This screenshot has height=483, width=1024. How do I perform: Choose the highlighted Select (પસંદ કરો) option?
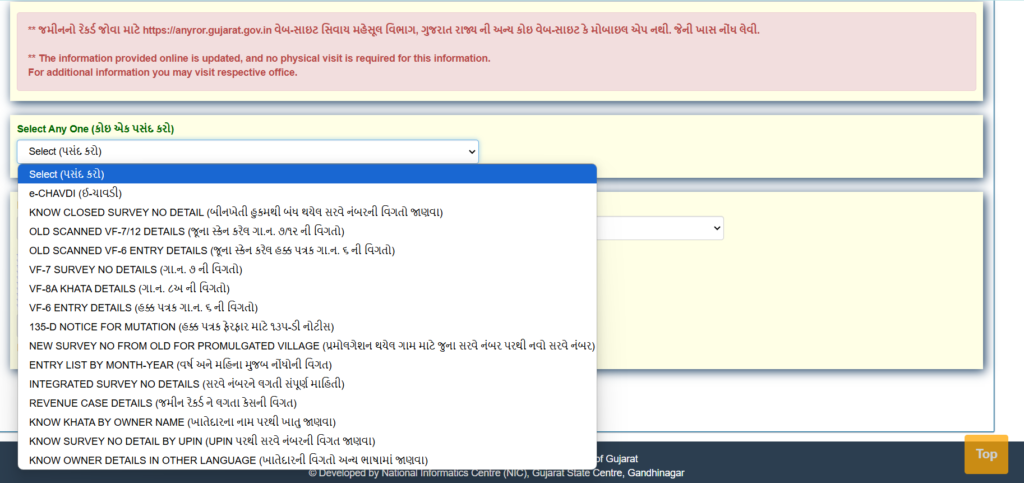(307, 174)
